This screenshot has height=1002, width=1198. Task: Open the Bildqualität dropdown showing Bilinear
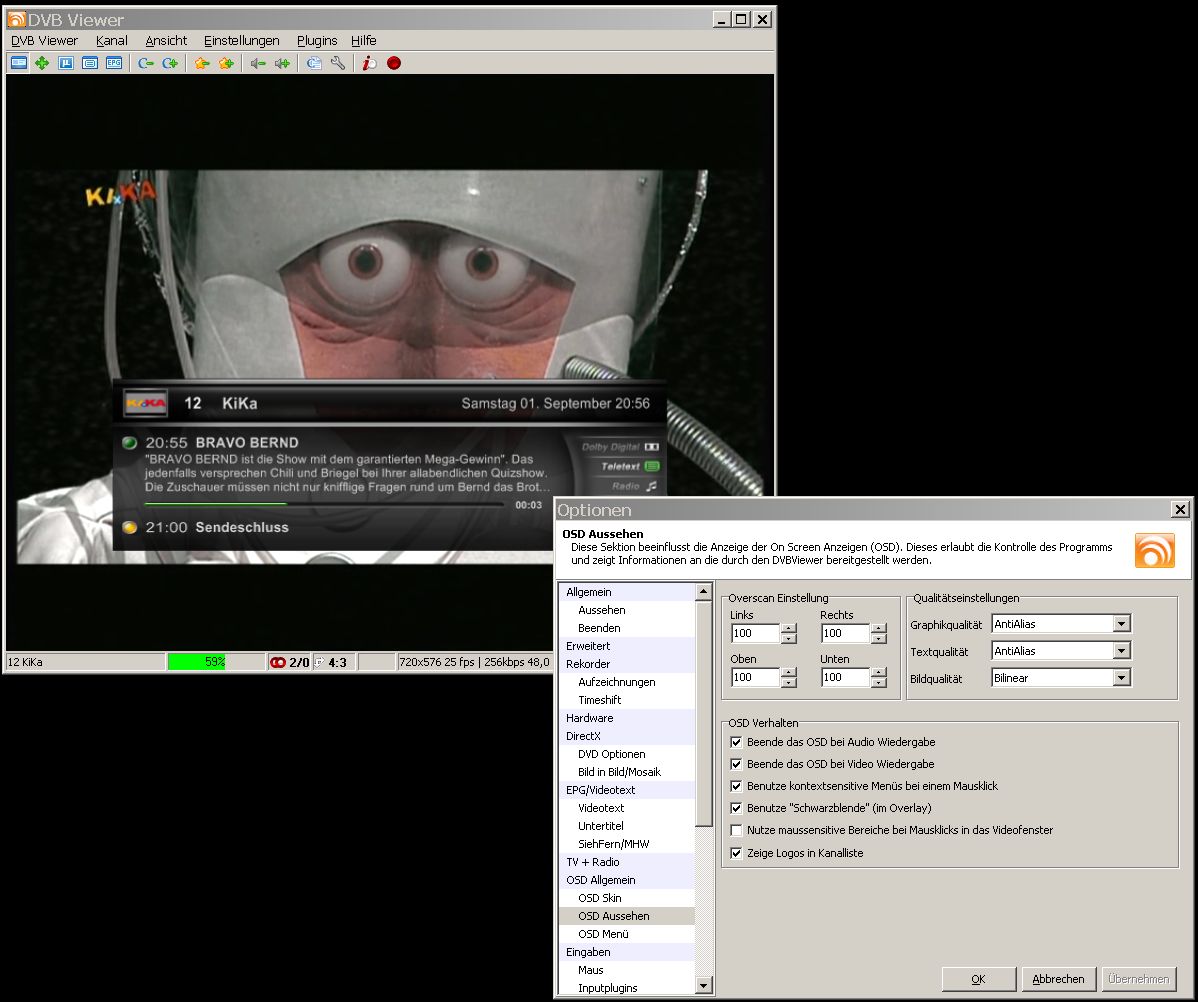coord(1121,678)
